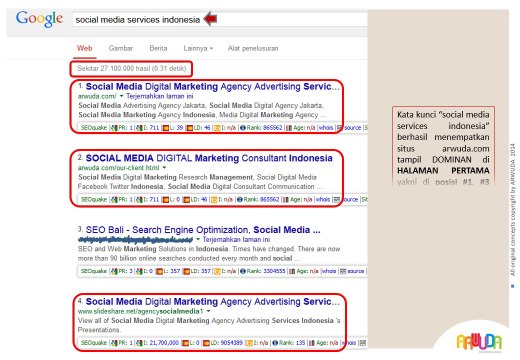Click links icon before L: 0 under our-client.html
This screenshot has height=360, width=520.
[x=165, y=200]
